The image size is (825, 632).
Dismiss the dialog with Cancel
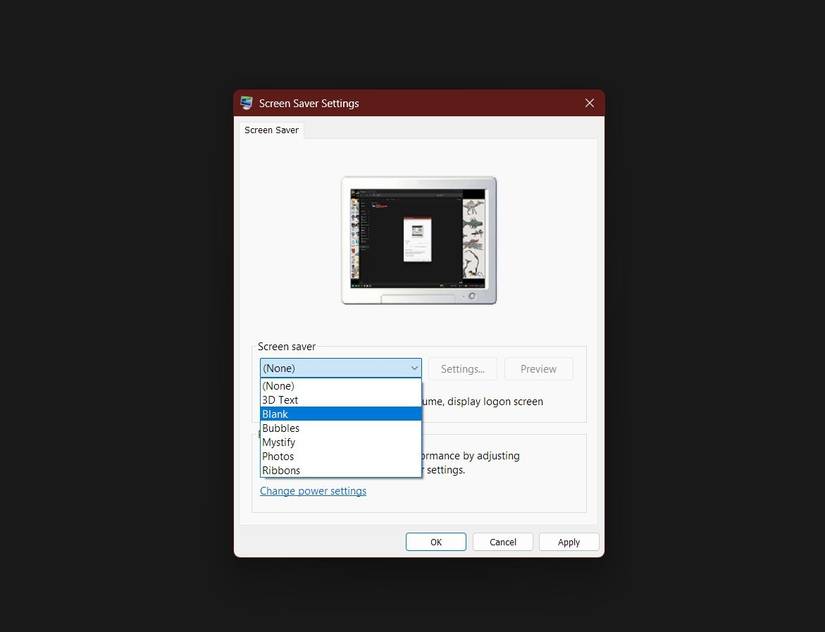coord(502,541)
